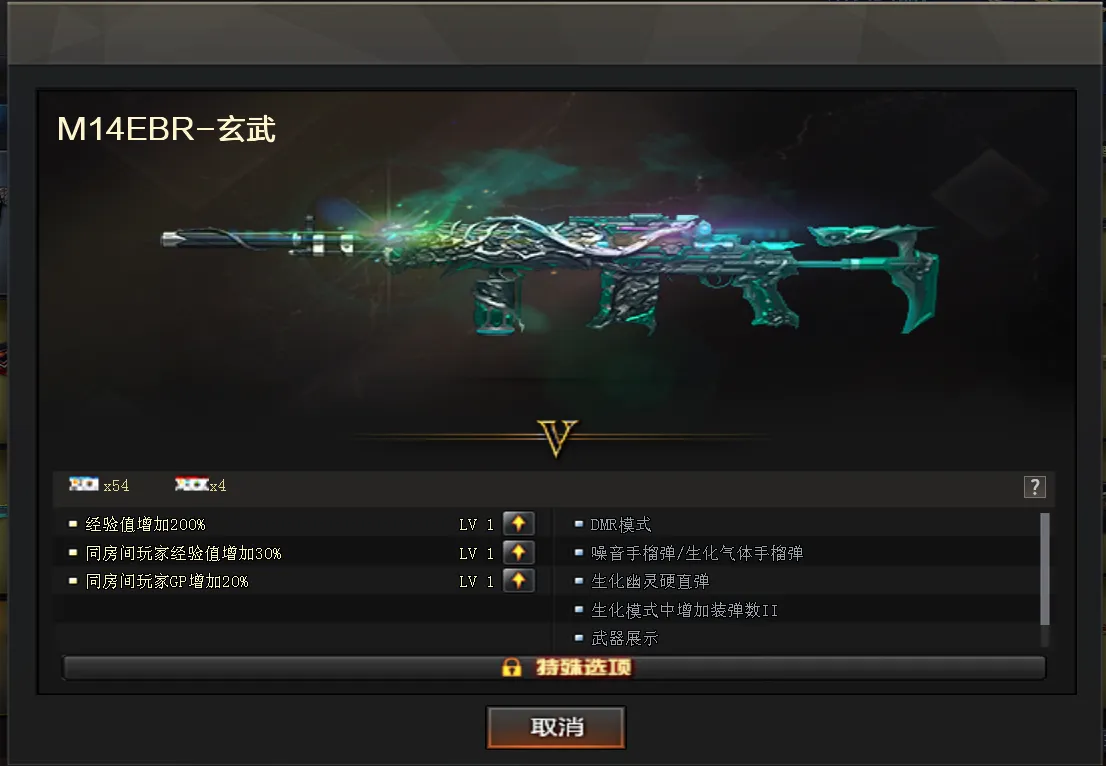
Task: Select the DMR模式 feature entry
Action: 620,524
